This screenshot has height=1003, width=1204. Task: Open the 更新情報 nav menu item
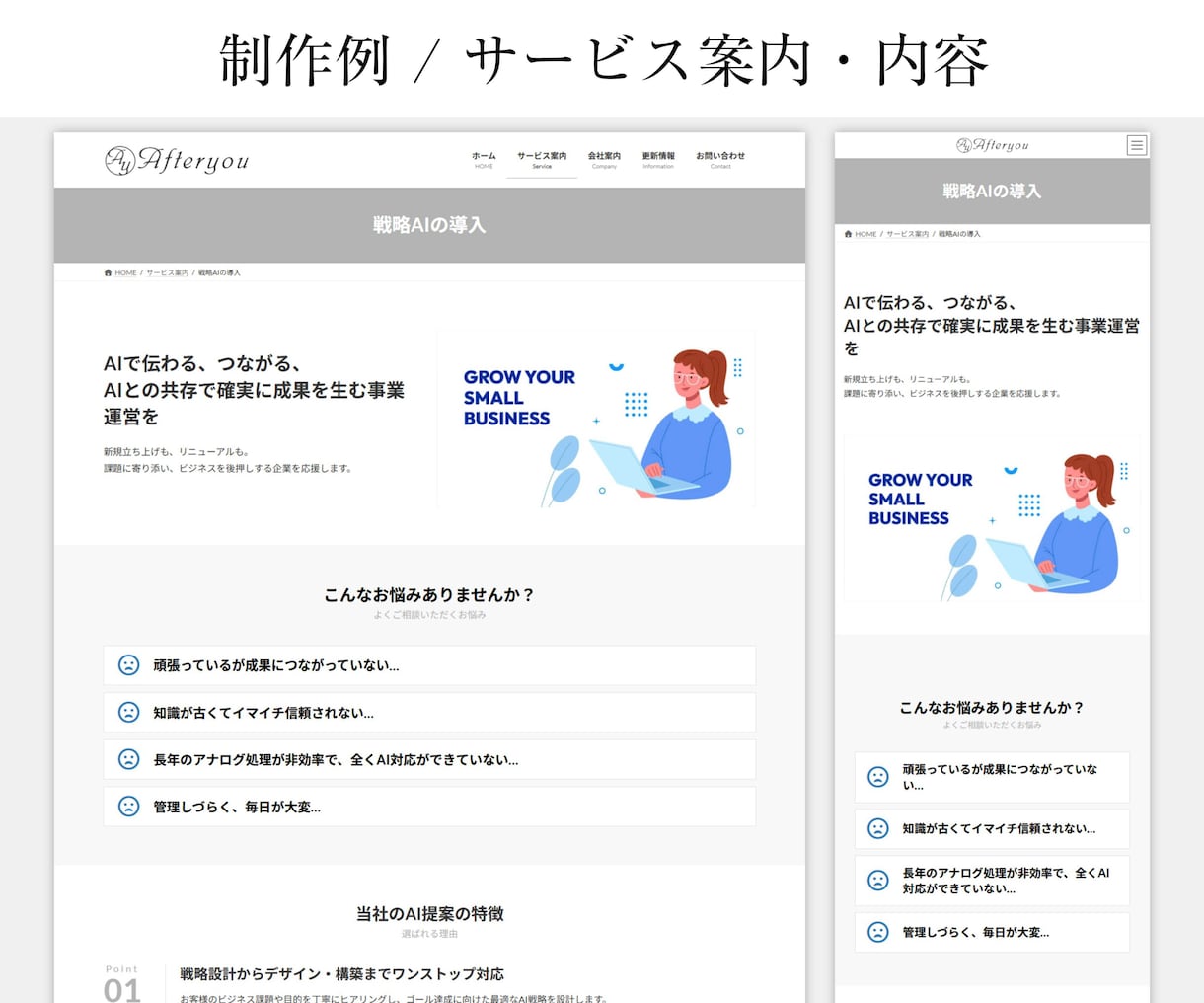(658, 160)
